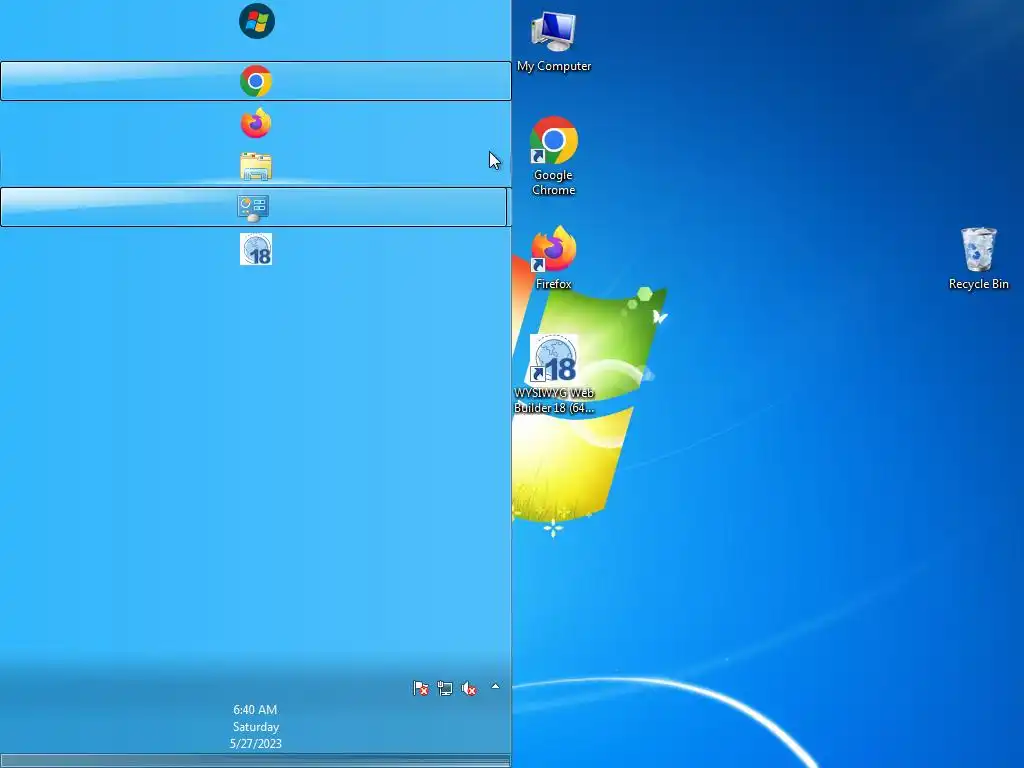The height and width of the screenshot is (768, 1024).
Task: Open Firefox from the taskbar
Action: coord(255,123)
